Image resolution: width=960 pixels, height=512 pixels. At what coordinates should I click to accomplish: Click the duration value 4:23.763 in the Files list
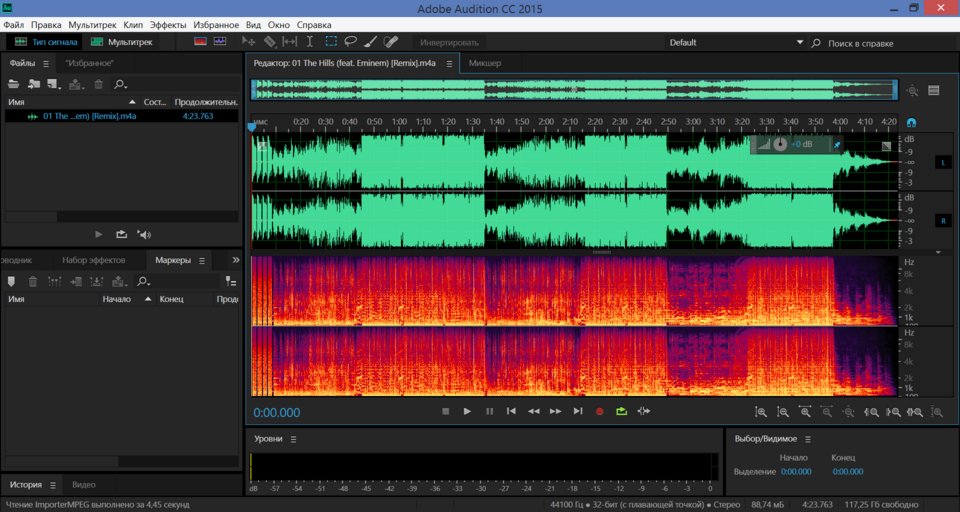click(198, 116)
